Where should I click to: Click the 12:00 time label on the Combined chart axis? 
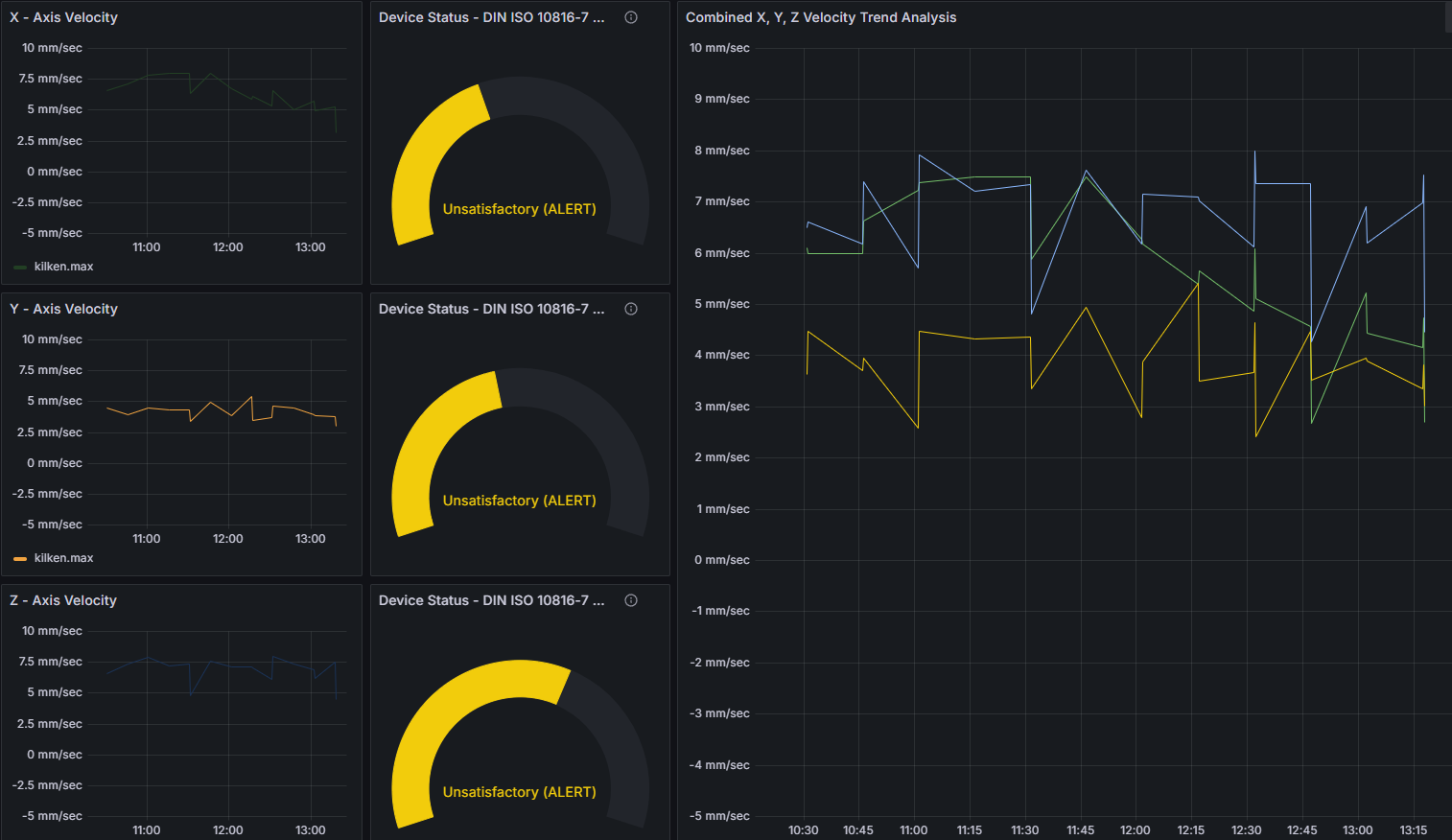click(1135, 830)
